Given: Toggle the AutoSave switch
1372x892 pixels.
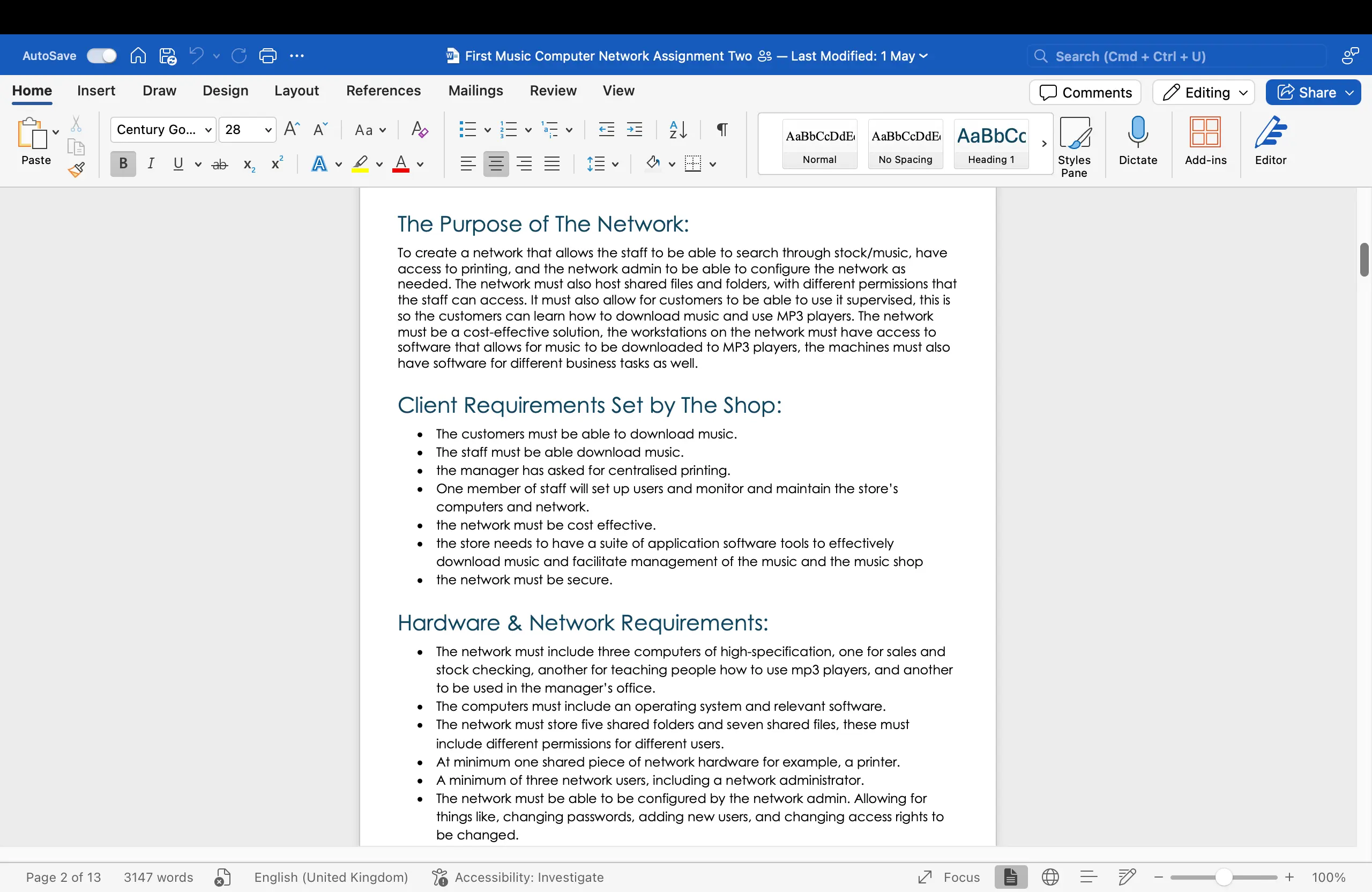Looking at the screenshot, I should click(x=101, y=56).
